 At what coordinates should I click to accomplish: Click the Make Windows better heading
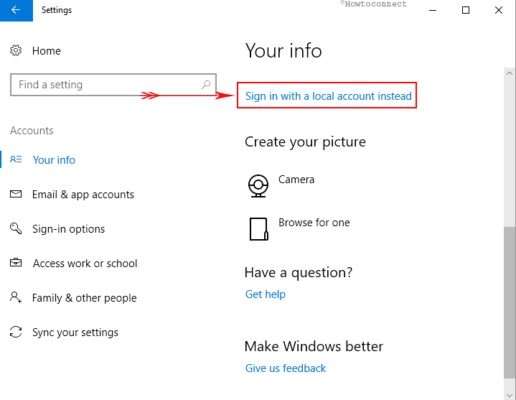[314, 346]
